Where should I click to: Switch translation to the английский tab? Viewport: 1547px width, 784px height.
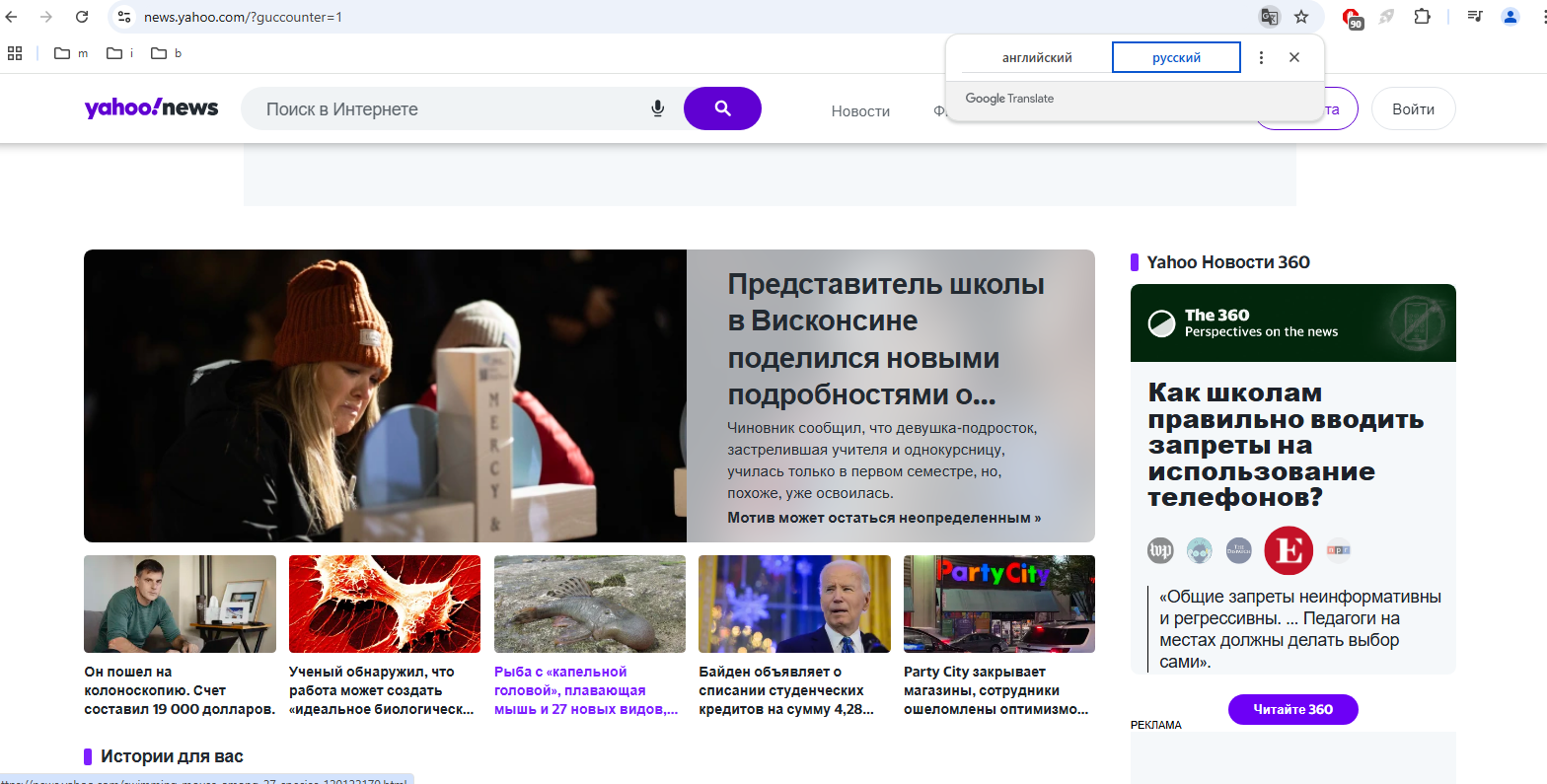(1037, 57)
